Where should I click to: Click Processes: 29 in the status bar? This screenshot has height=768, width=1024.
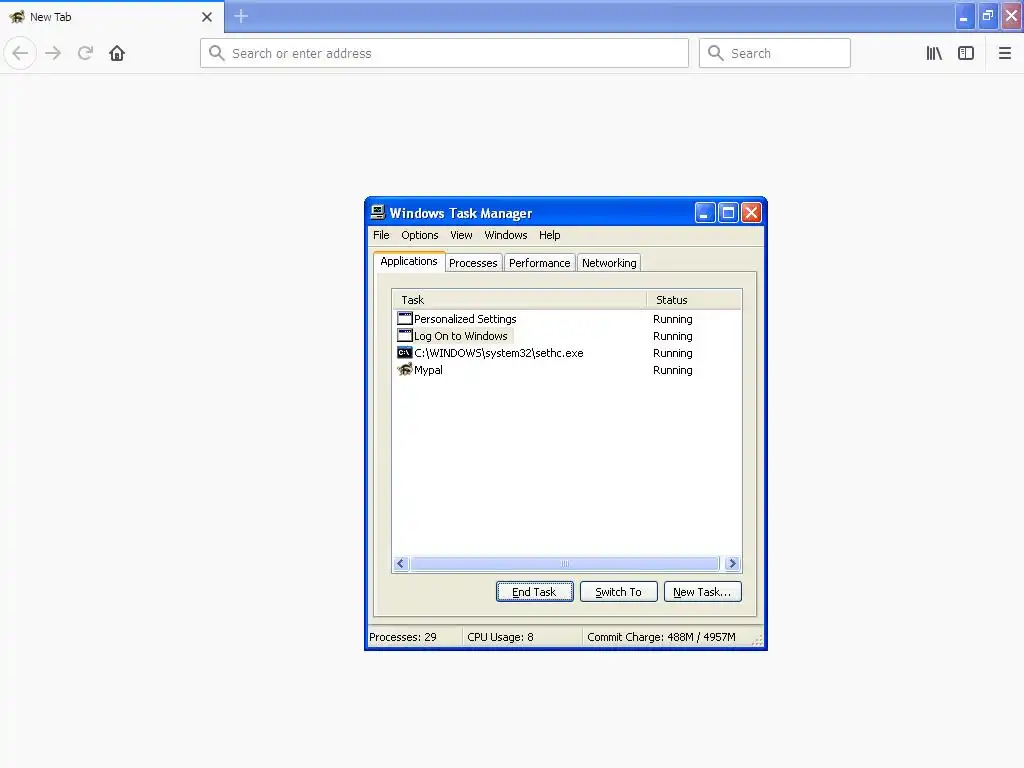point(403,637)
